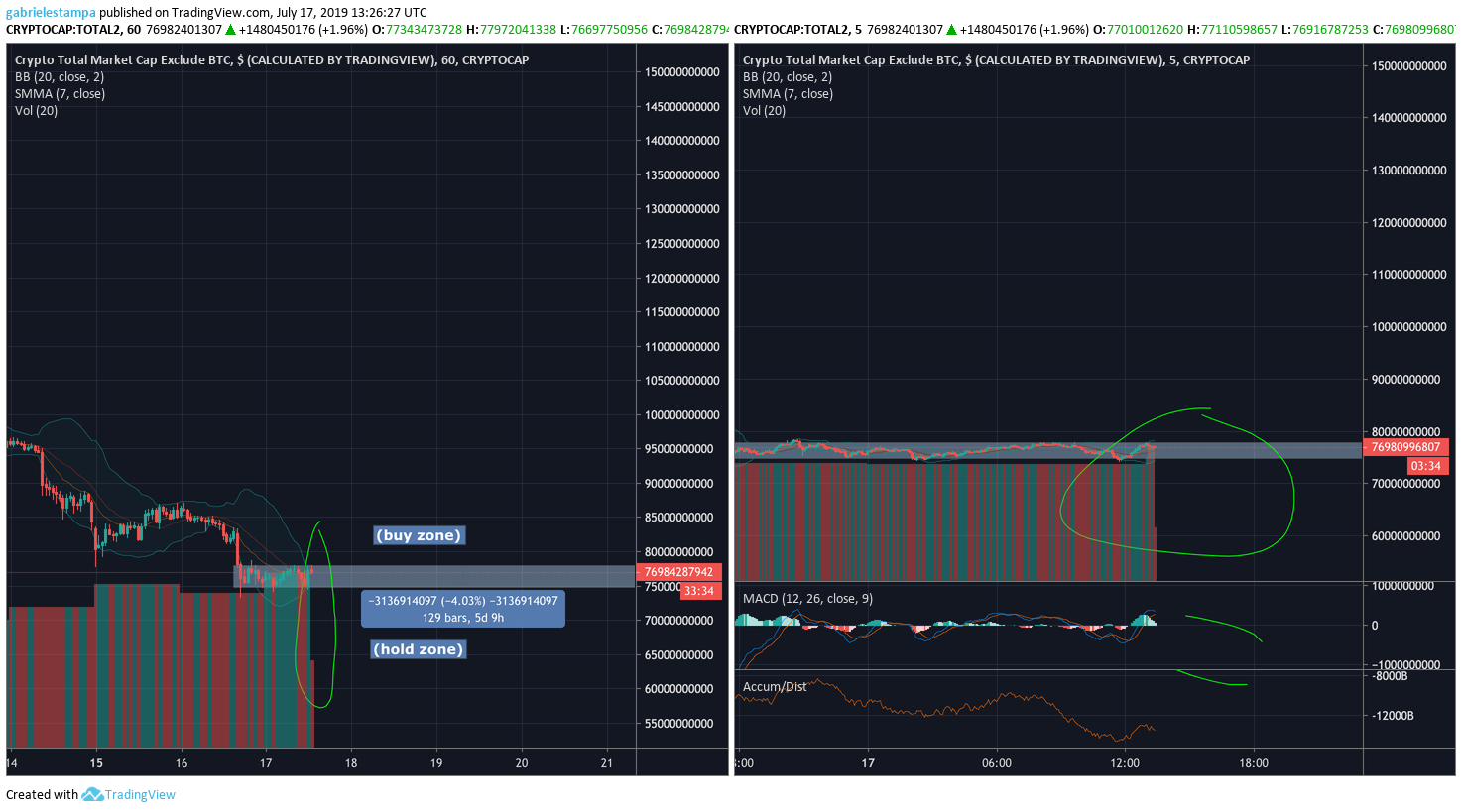Click the Accum/Dist indicator label
The width and height of the screenshot is (1462, 812).
click(x=775, y=687)
